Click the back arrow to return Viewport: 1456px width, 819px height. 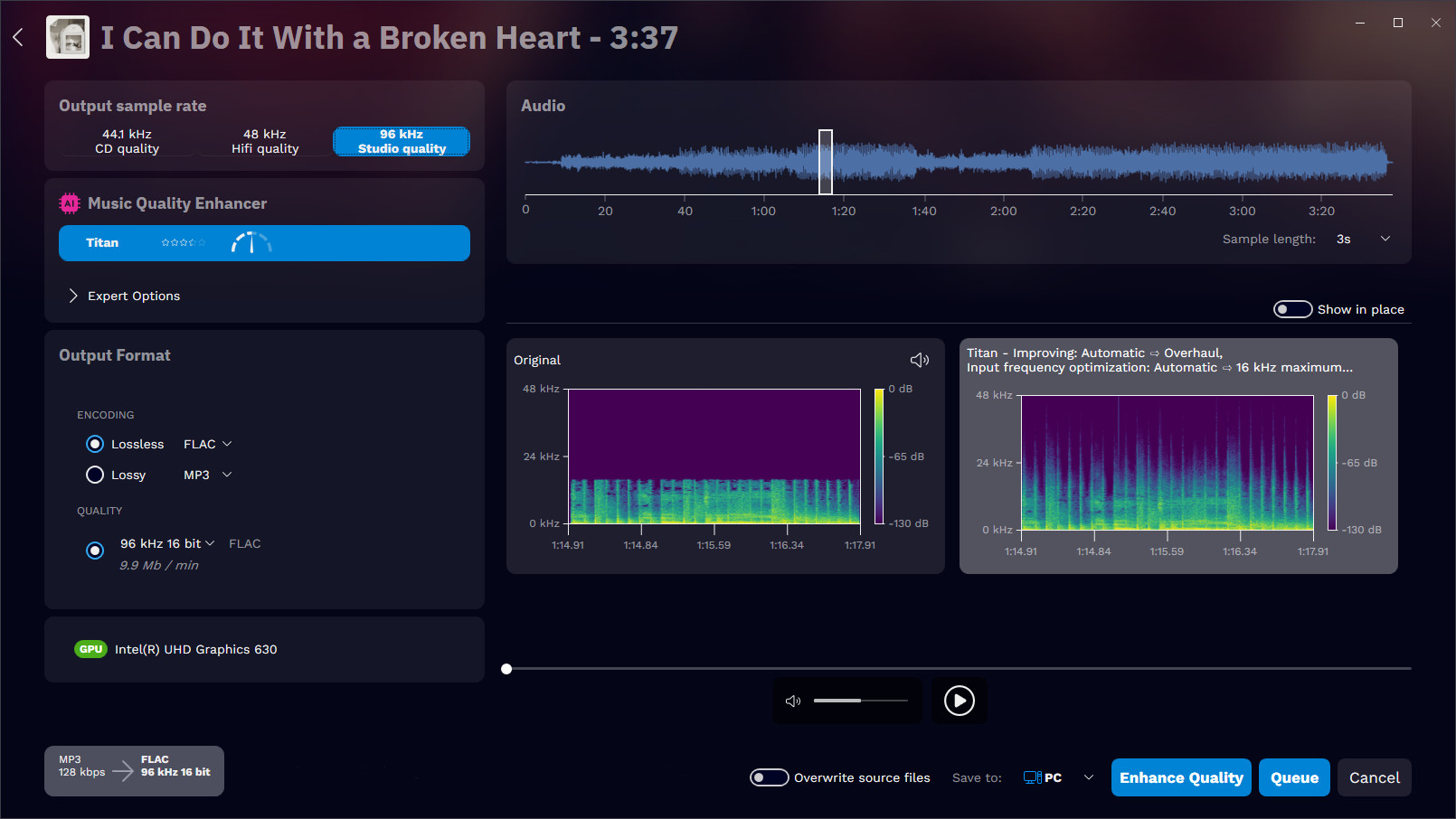pyautogui.click(x=17, y=37)
